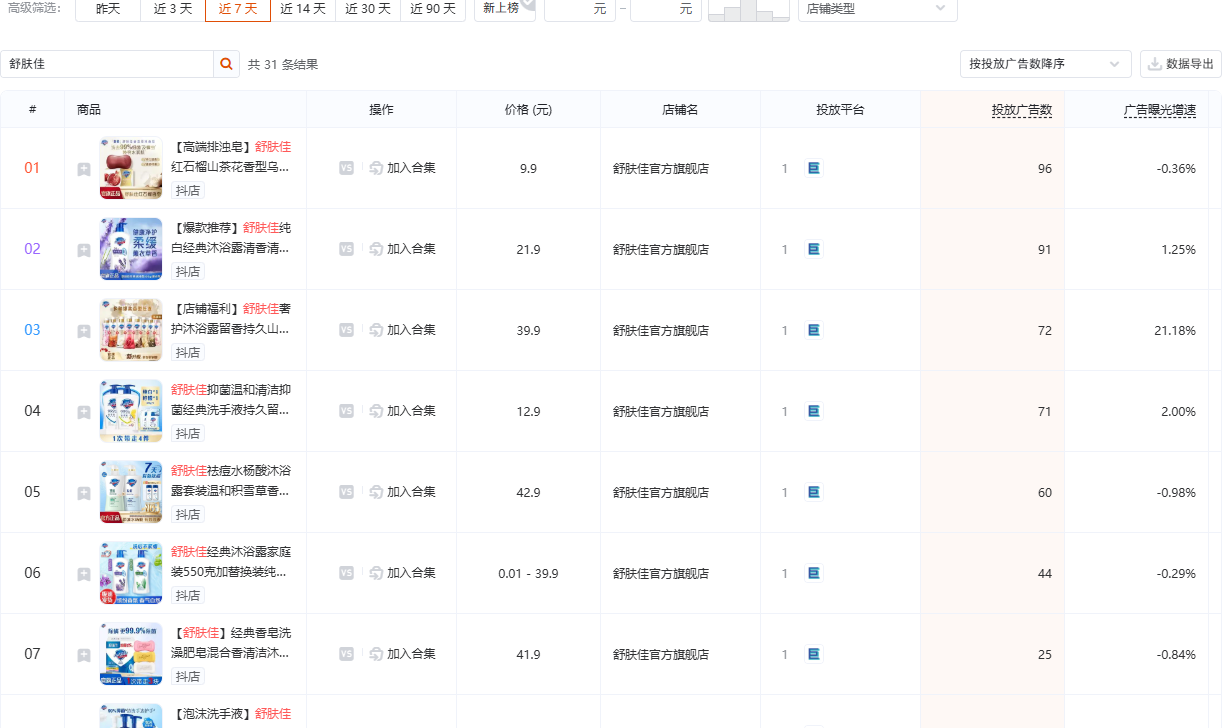Click the platform icon in row 02
1222x728 pixels.
pos(814,249)
